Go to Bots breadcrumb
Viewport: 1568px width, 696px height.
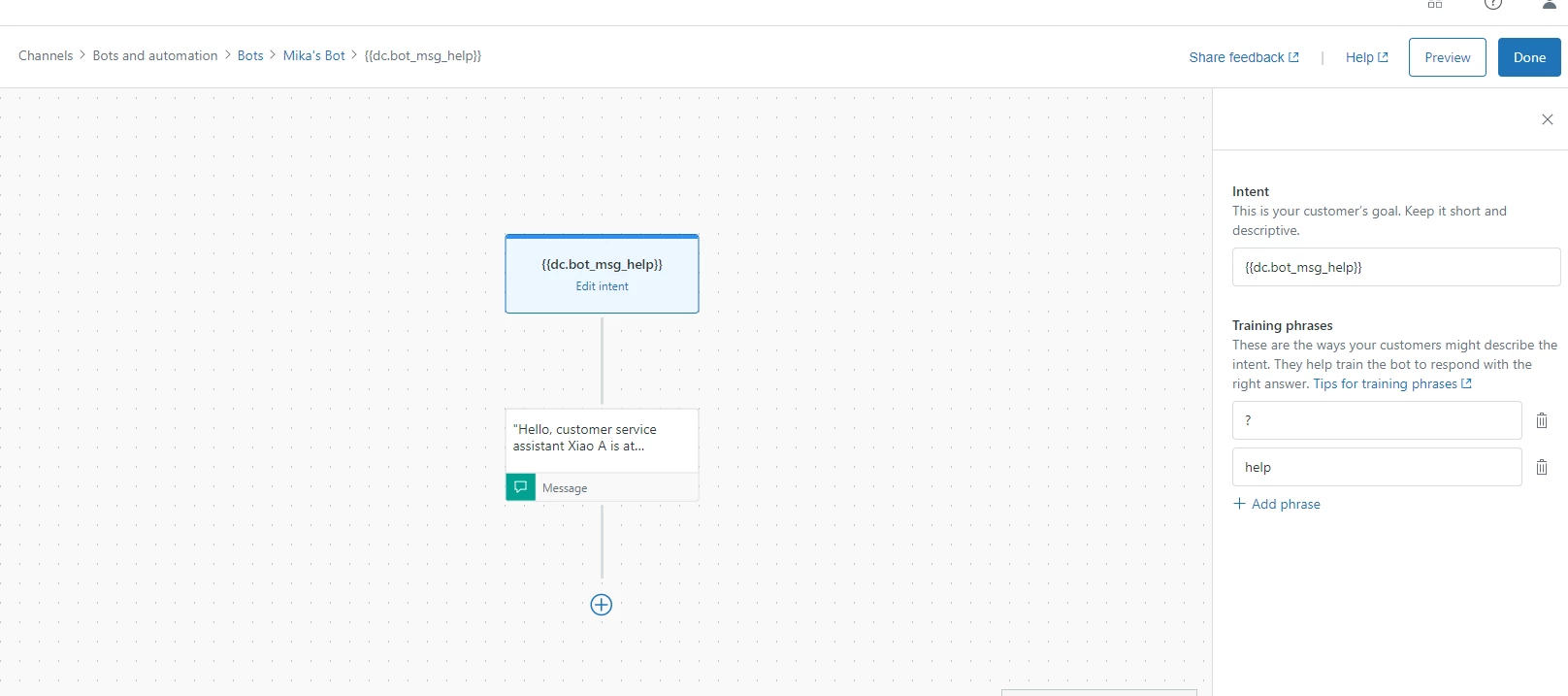tap(250, 55)
